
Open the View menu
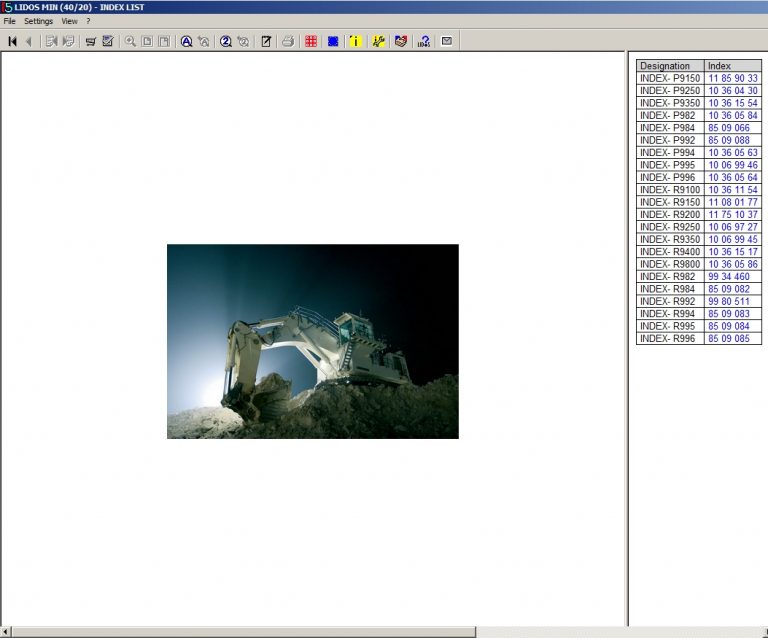[69, 21]
